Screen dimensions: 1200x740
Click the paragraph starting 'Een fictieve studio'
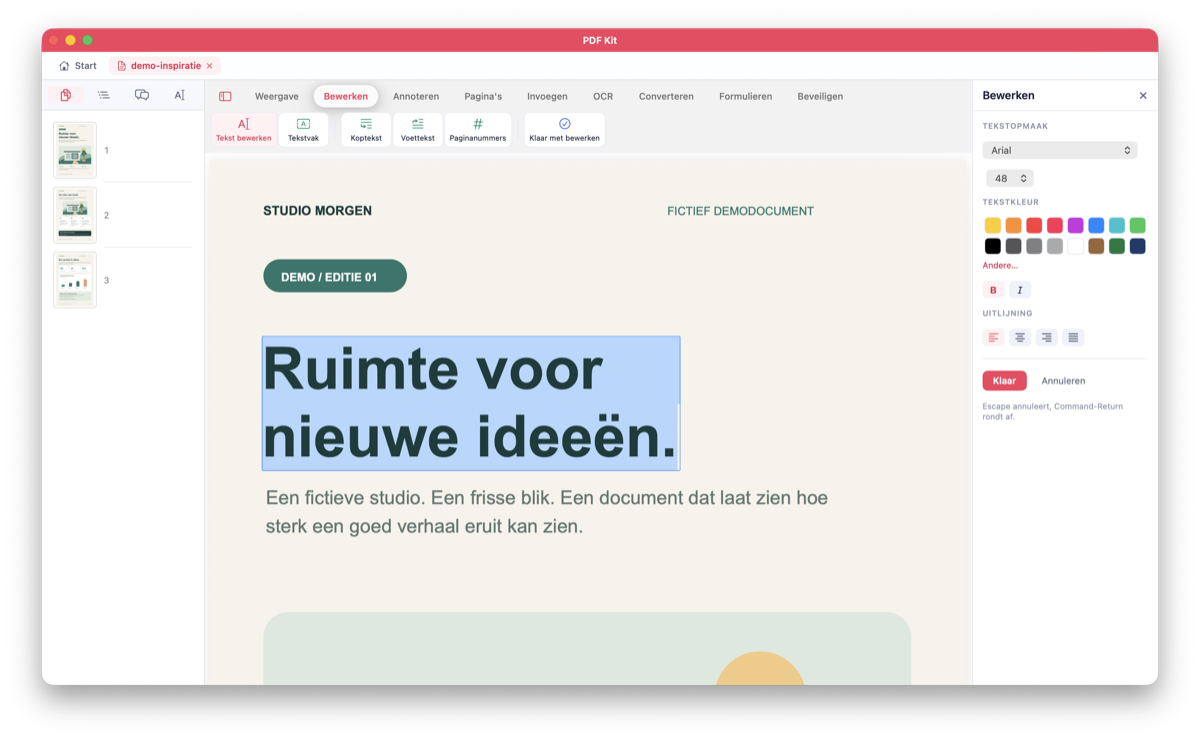click(547, 511)
